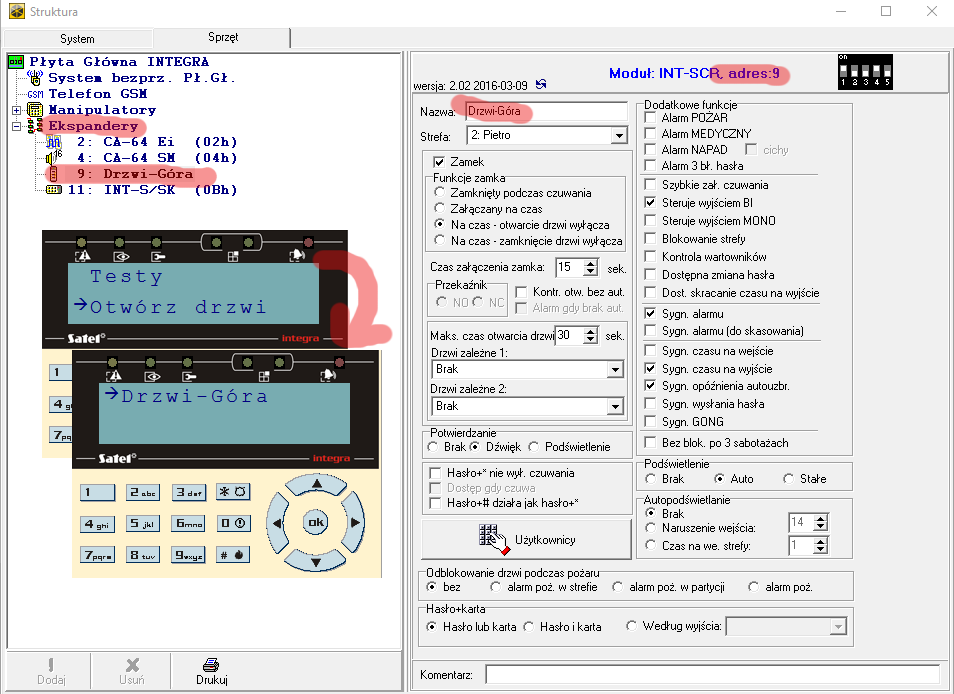Click the DIP switch address image

[x=865, y=72]
